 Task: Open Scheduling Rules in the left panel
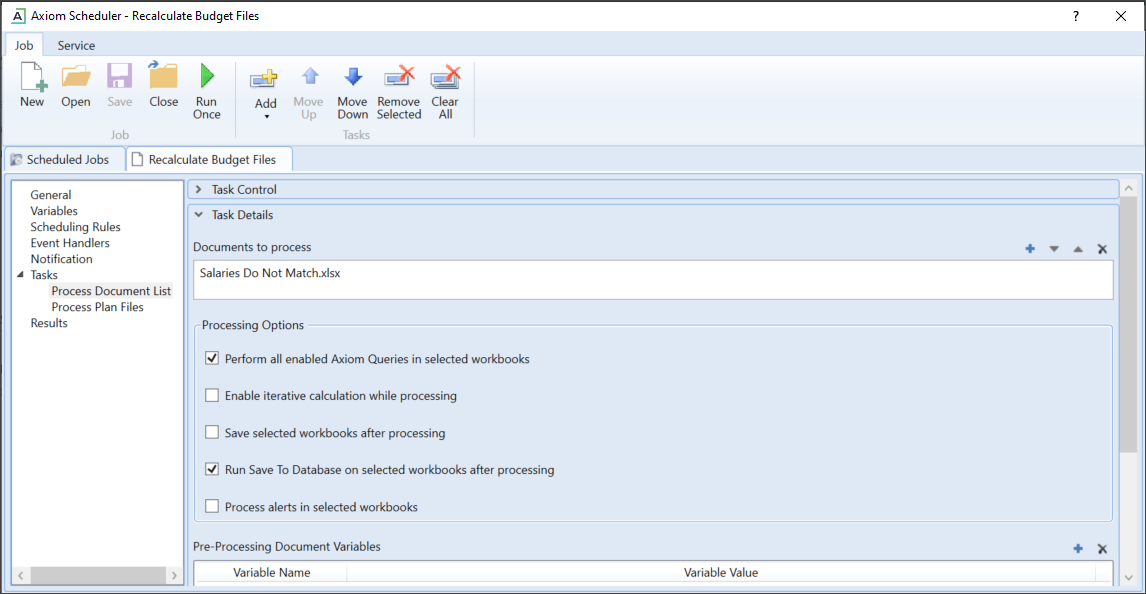click(x=75, y=227)
